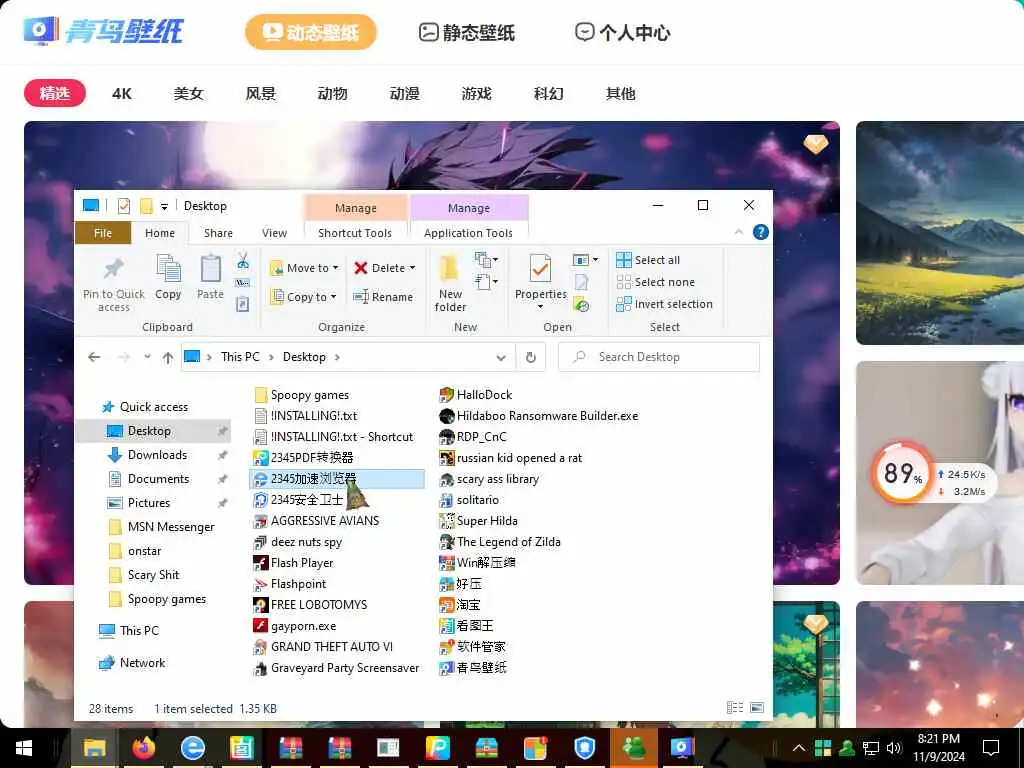Click the Copy button in Clipboard group
This screenshot has width=1024, height=768.
168,278
